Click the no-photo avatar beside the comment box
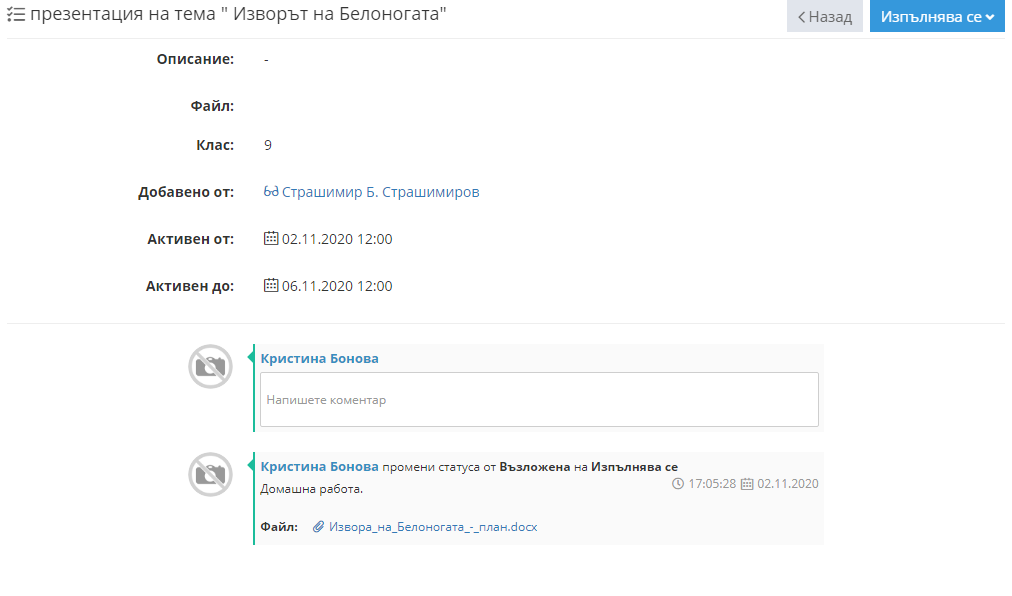 point(210,367)
